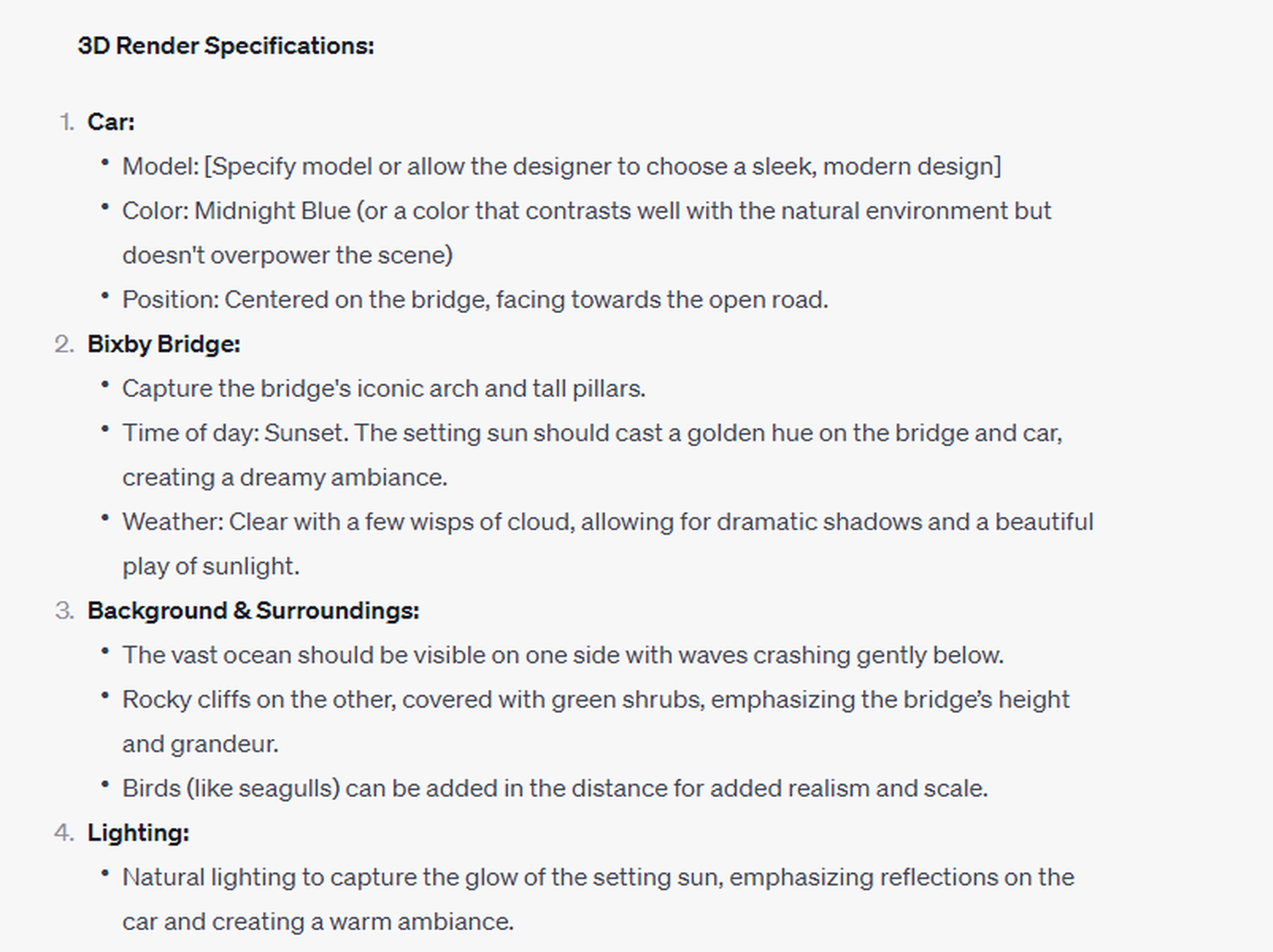
Task: Click the text "and grandeur."
Action: click(200, 744)
